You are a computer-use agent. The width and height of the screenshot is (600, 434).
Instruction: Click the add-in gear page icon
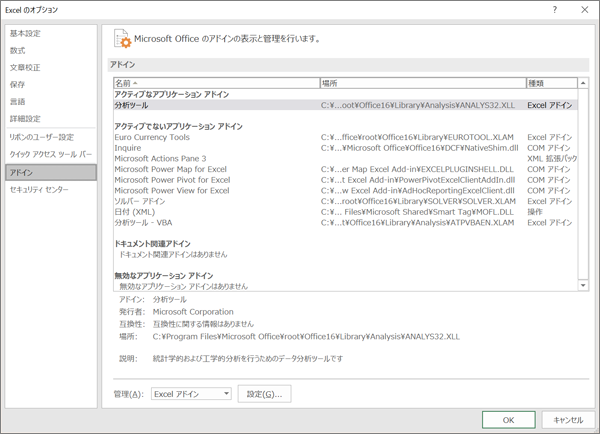pyautogui.click(x=122, y=39)
